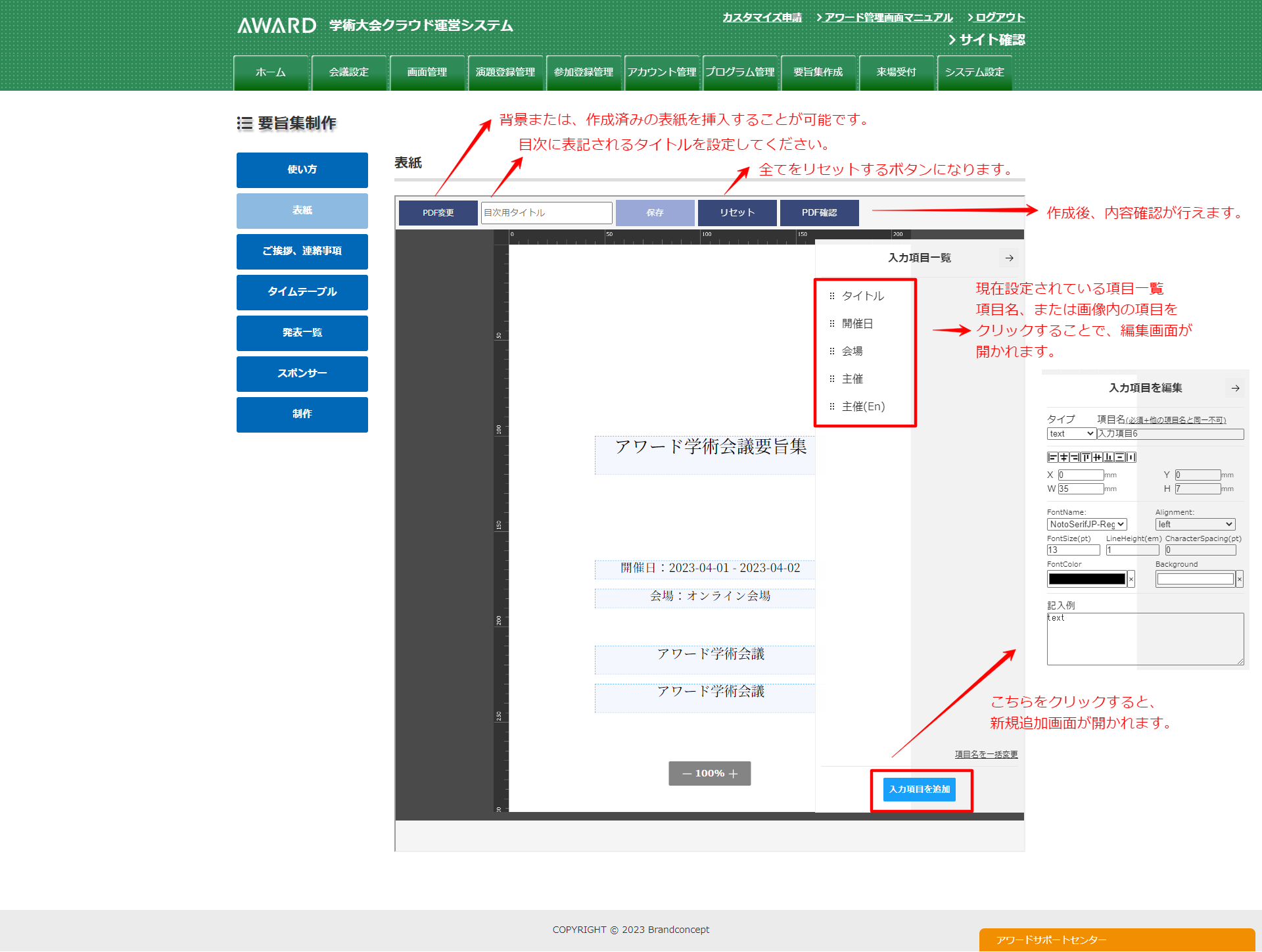Clear FontColor with its x button
This screenshot has width=1262, height=952.
pyautogui.click(x=1131, y=579)
